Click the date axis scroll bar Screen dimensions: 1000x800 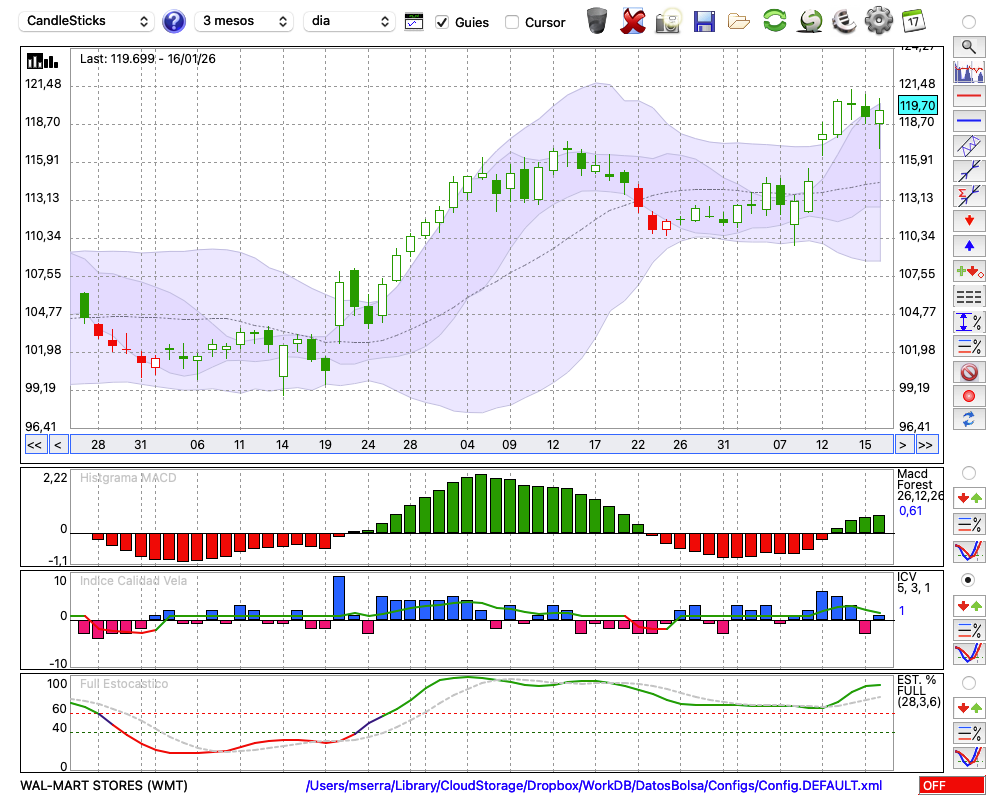click(482, 445)
